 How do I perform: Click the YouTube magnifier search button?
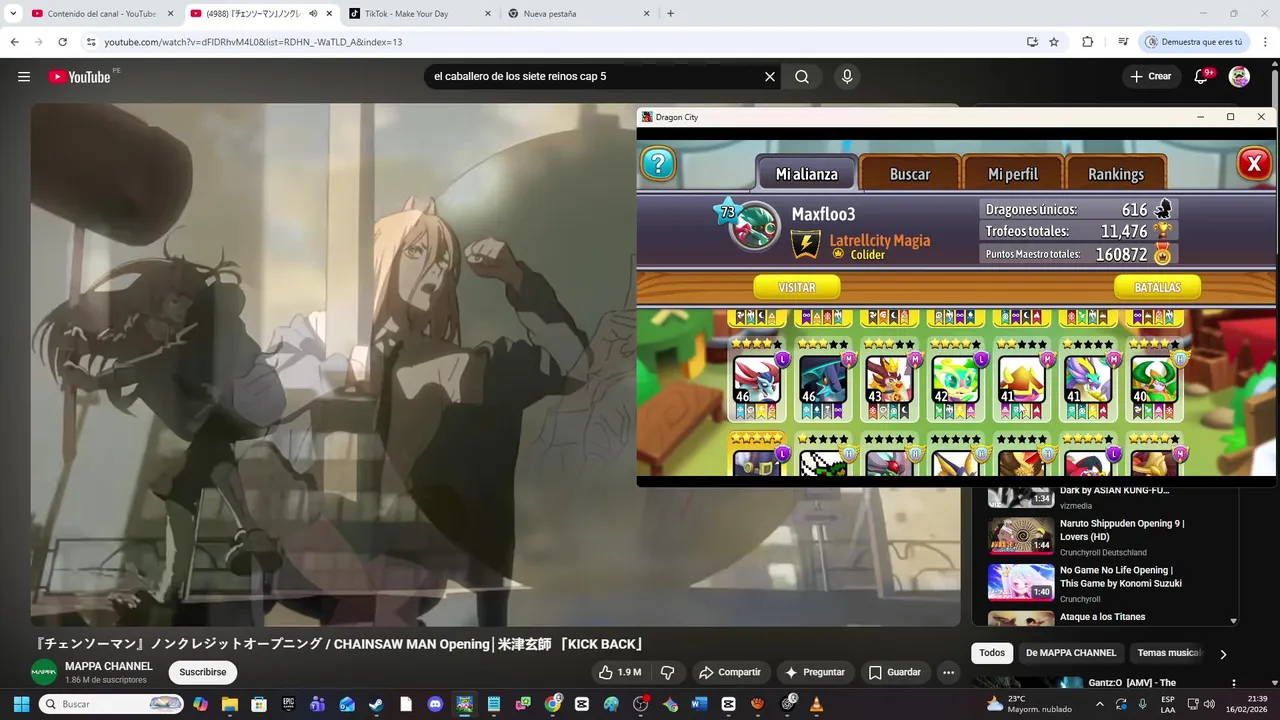pyautogui.click(x=802, y=77)
